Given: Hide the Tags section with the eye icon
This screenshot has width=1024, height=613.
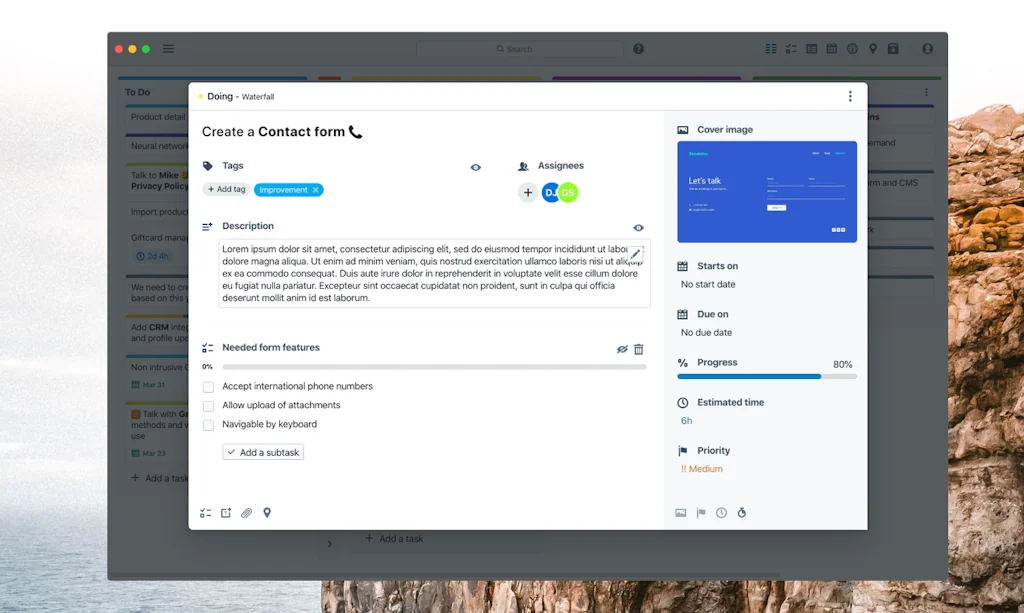Looking at the screenshot, I should click(x=476, y=167).
